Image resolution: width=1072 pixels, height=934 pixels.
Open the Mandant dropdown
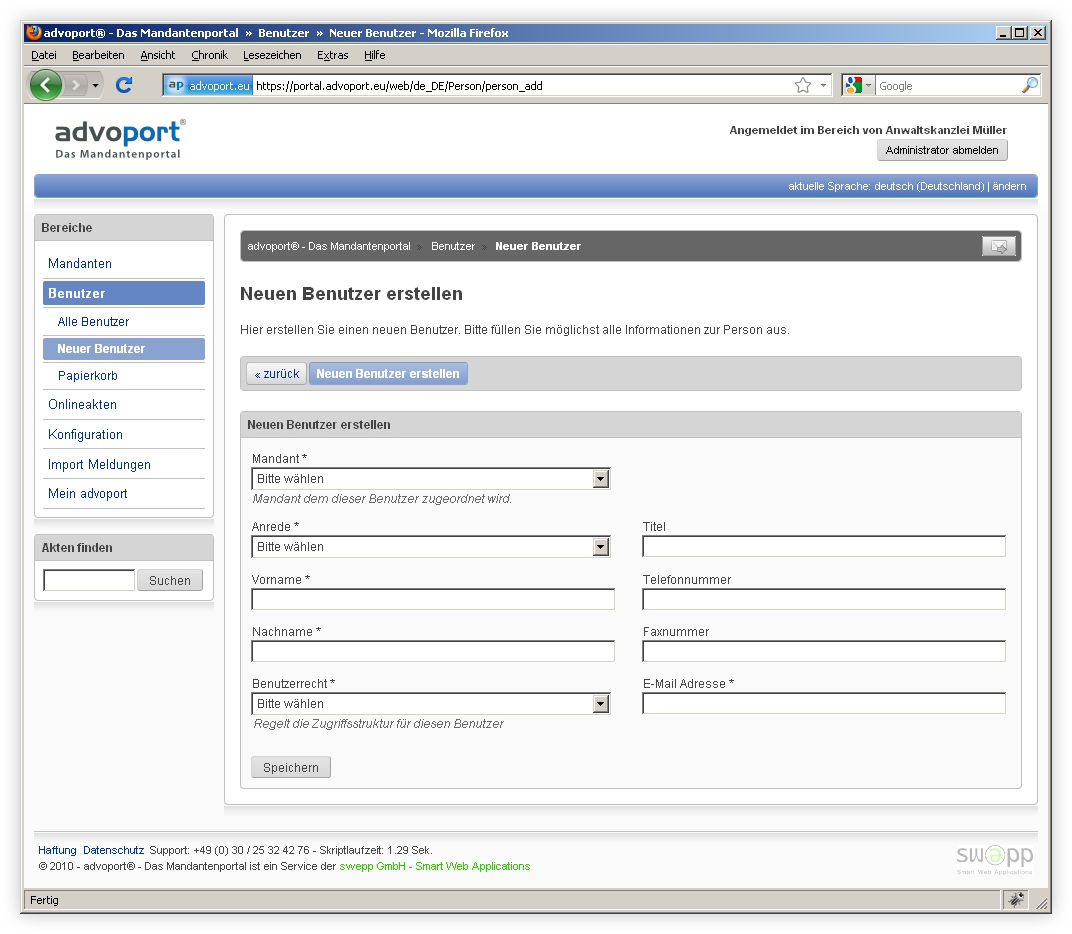tap(431, 479)
